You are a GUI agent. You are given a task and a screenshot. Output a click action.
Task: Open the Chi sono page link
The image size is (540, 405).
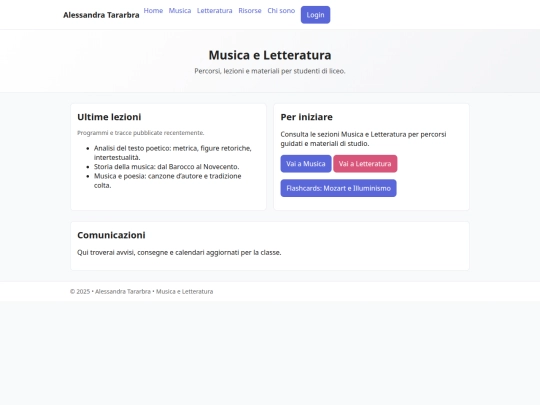point(281,11)
